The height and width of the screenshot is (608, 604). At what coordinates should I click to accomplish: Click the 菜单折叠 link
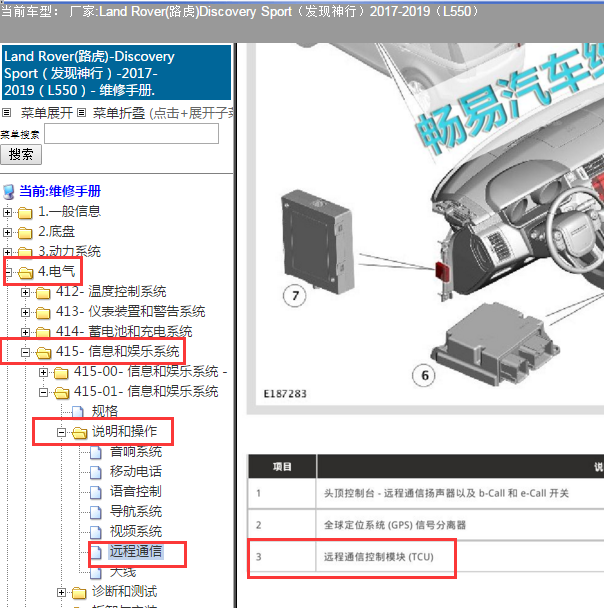click(x=119, y=113)
